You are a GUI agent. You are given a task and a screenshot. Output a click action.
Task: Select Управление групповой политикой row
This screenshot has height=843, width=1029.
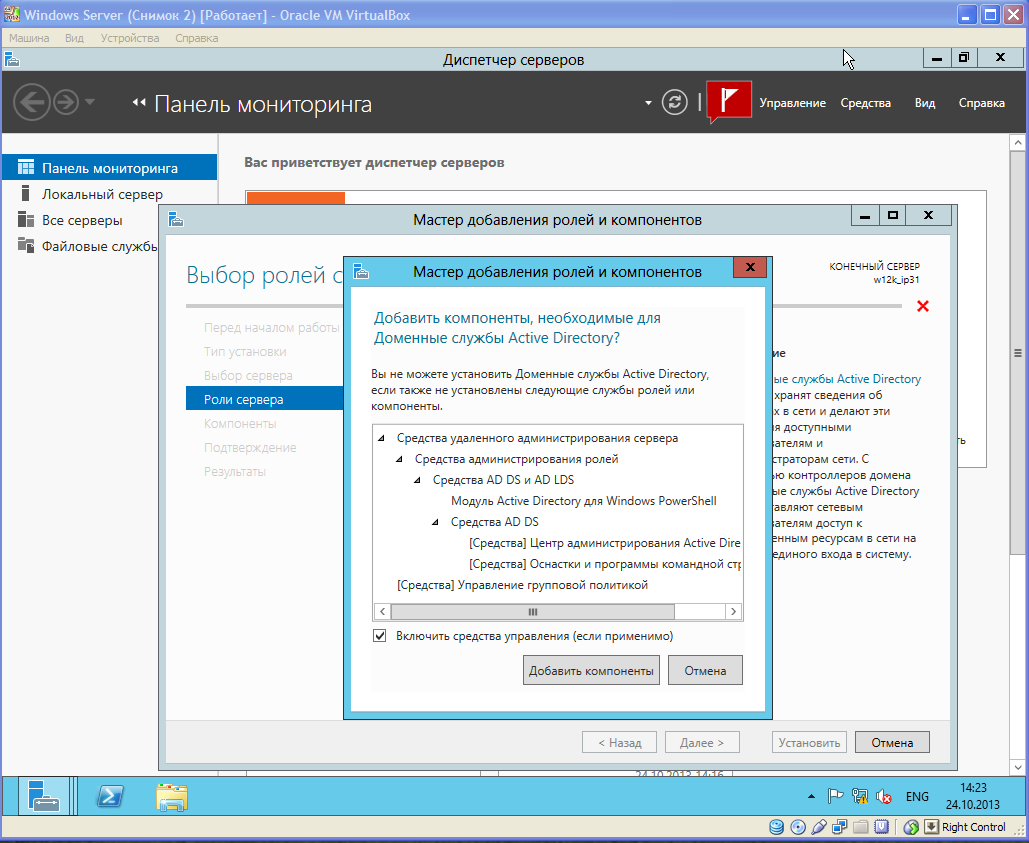pos(522,585)
